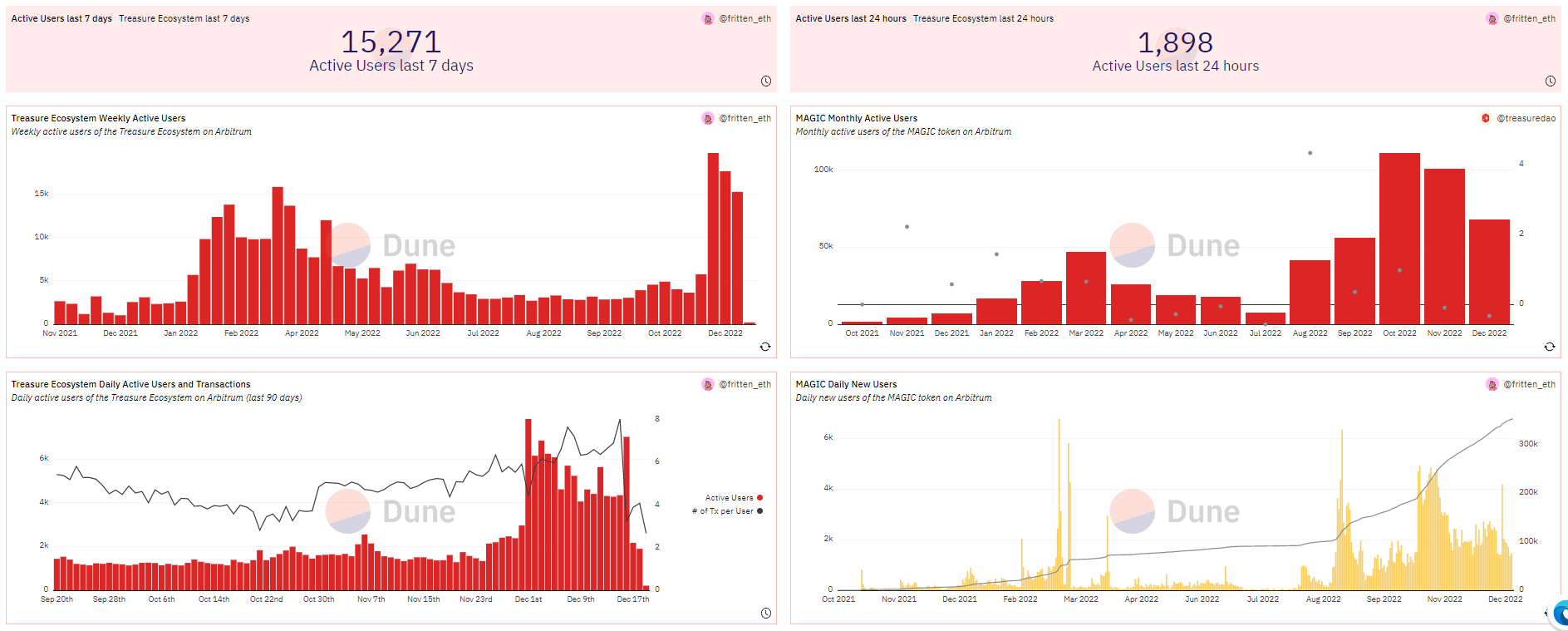Viewport: 1568px width, 631px height.
Task: Open the 'Active Users last 7 days' query title
Action: (x=61, y=18)
